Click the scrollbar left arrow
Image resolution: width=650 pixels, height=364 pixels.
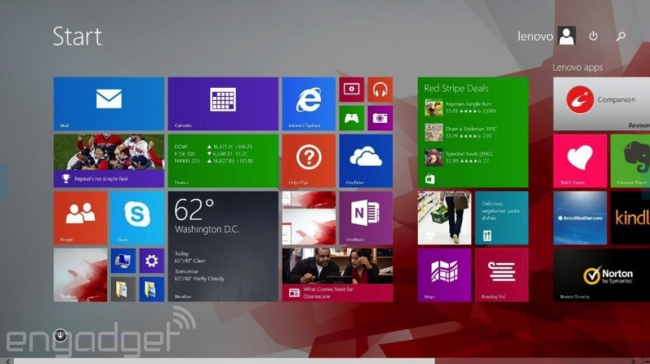8,361
